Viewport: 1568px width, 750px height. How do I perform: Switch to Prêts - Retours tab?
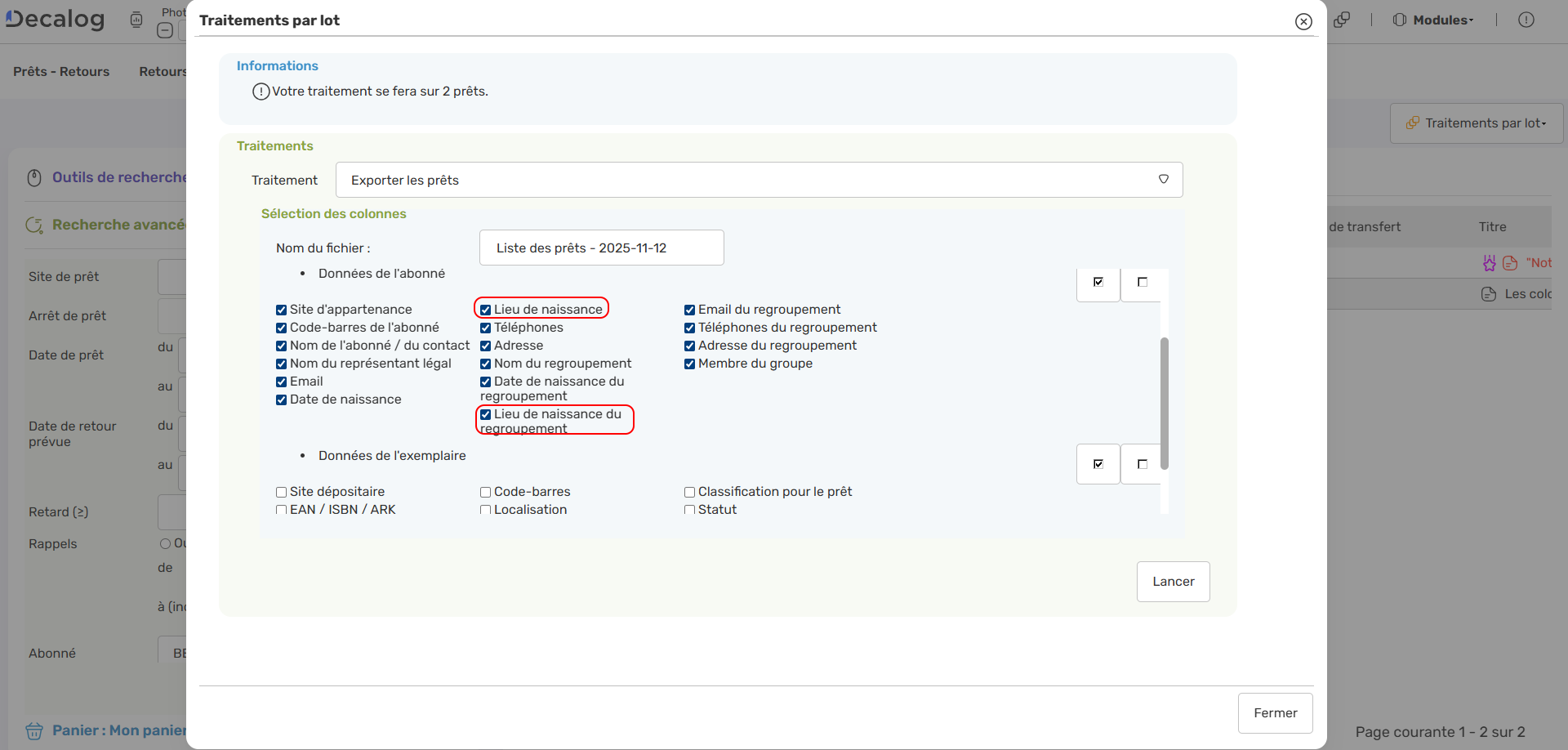[61, 72]
